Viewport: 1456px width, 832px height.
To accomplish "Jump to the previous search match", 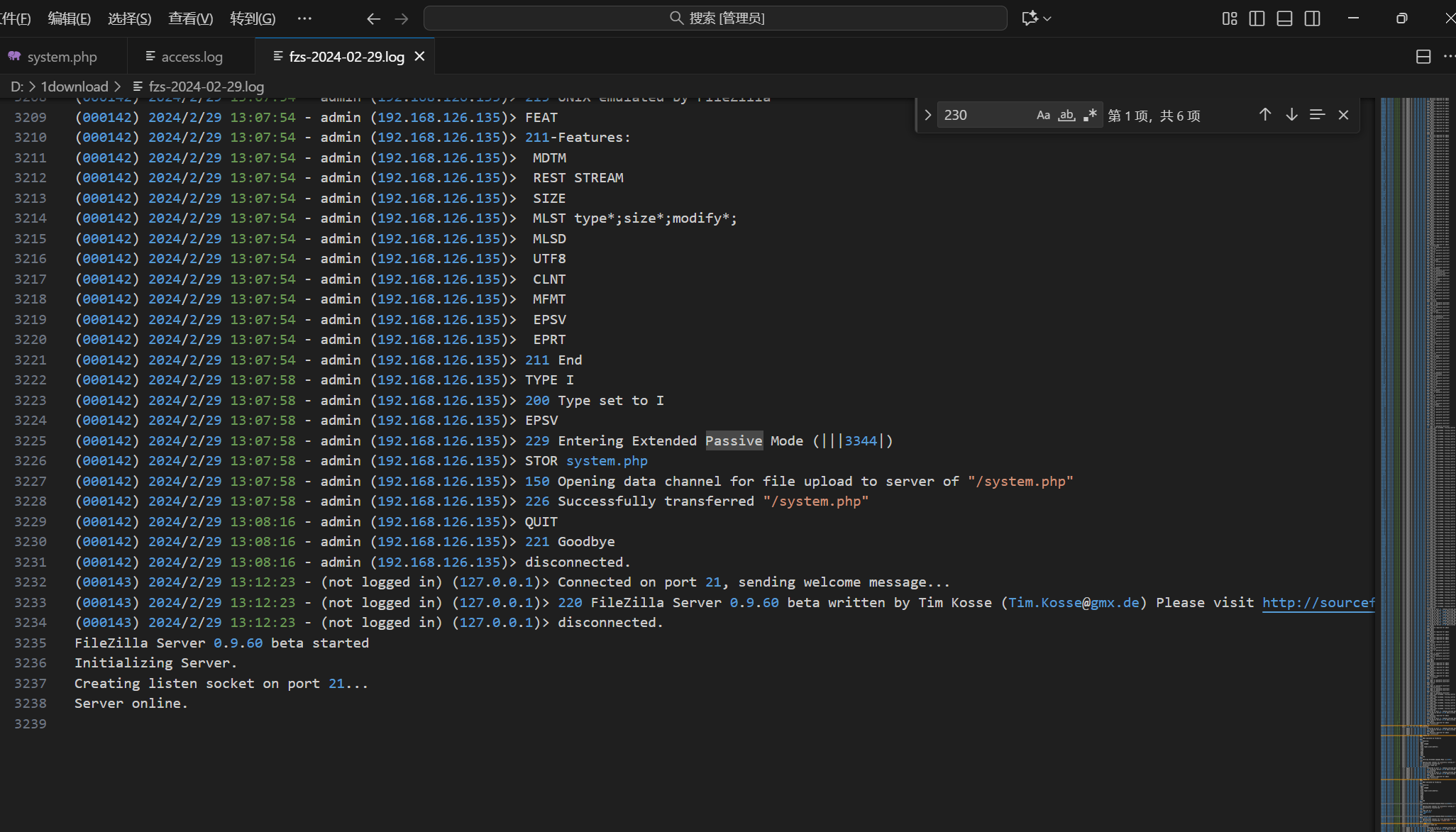I will (x=1265, y=115).
